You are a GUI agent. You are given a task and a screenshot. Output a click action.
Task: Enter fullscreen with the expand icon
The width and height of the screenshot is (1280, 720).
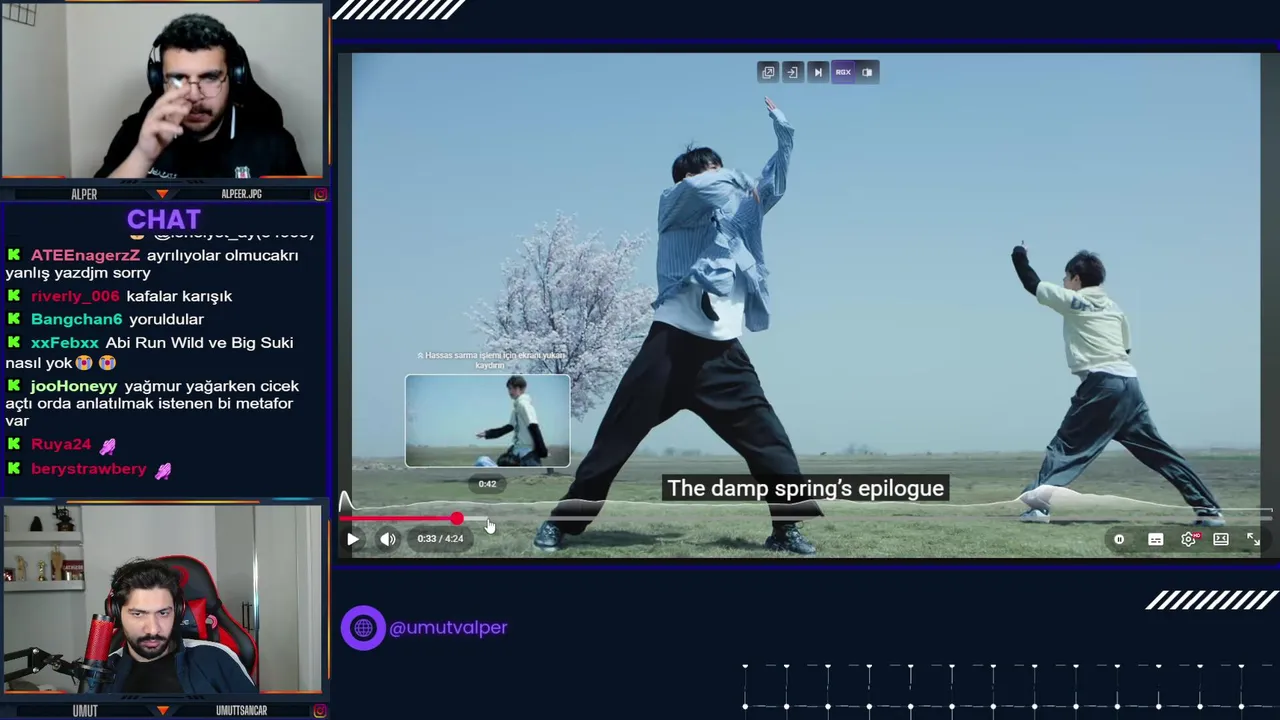[1253, 539]
